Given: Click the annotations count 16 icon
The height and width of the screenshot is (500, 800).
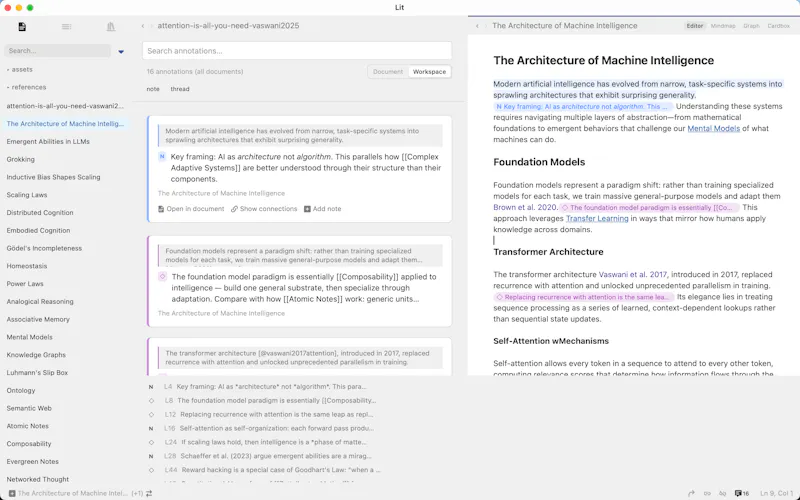Looking at the screenshot, I should coord(742,493).
